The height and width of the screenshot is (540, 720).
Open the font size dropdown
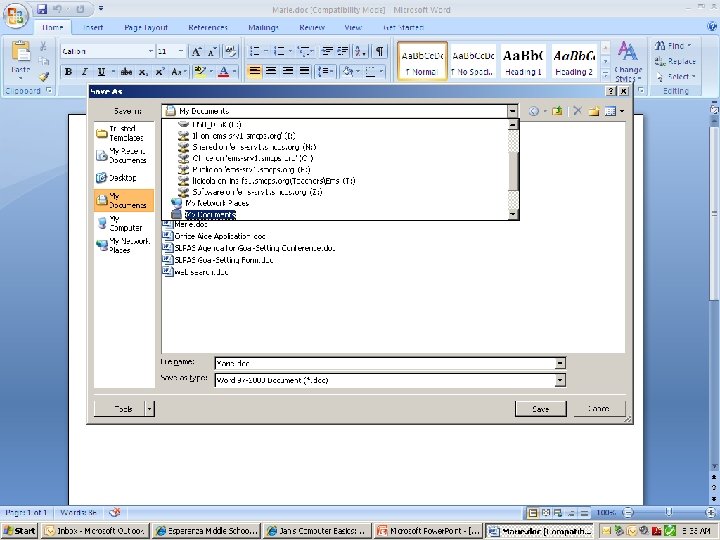coord(181,51)
